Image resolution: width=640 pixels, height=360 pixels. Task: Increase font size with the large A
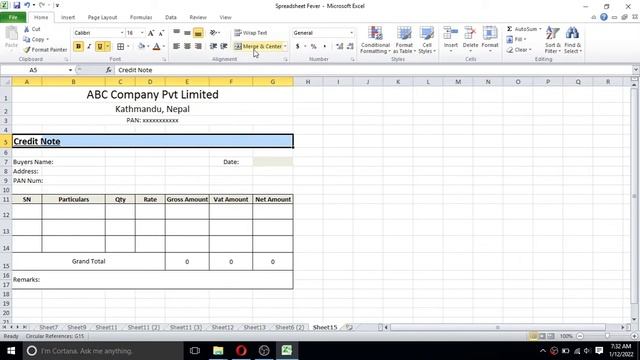(151, 33)
